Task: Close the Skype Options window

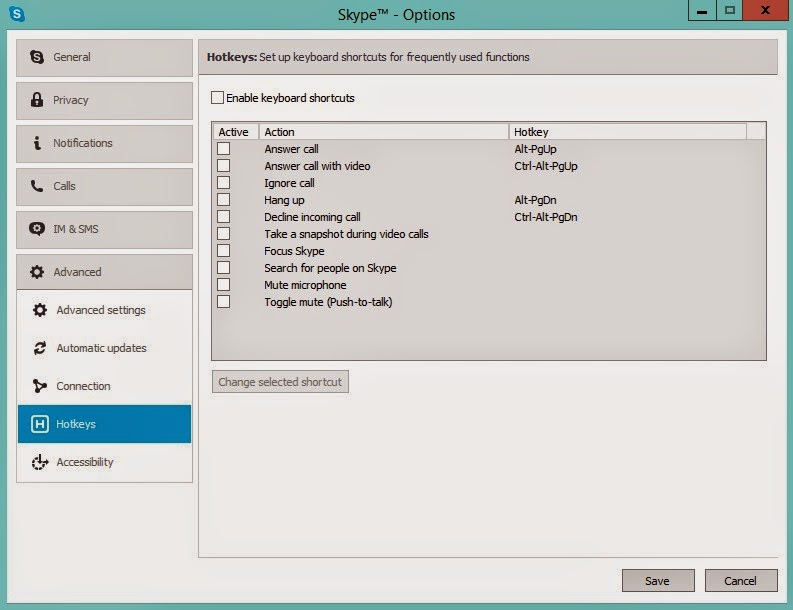Action: coord(765,10)
